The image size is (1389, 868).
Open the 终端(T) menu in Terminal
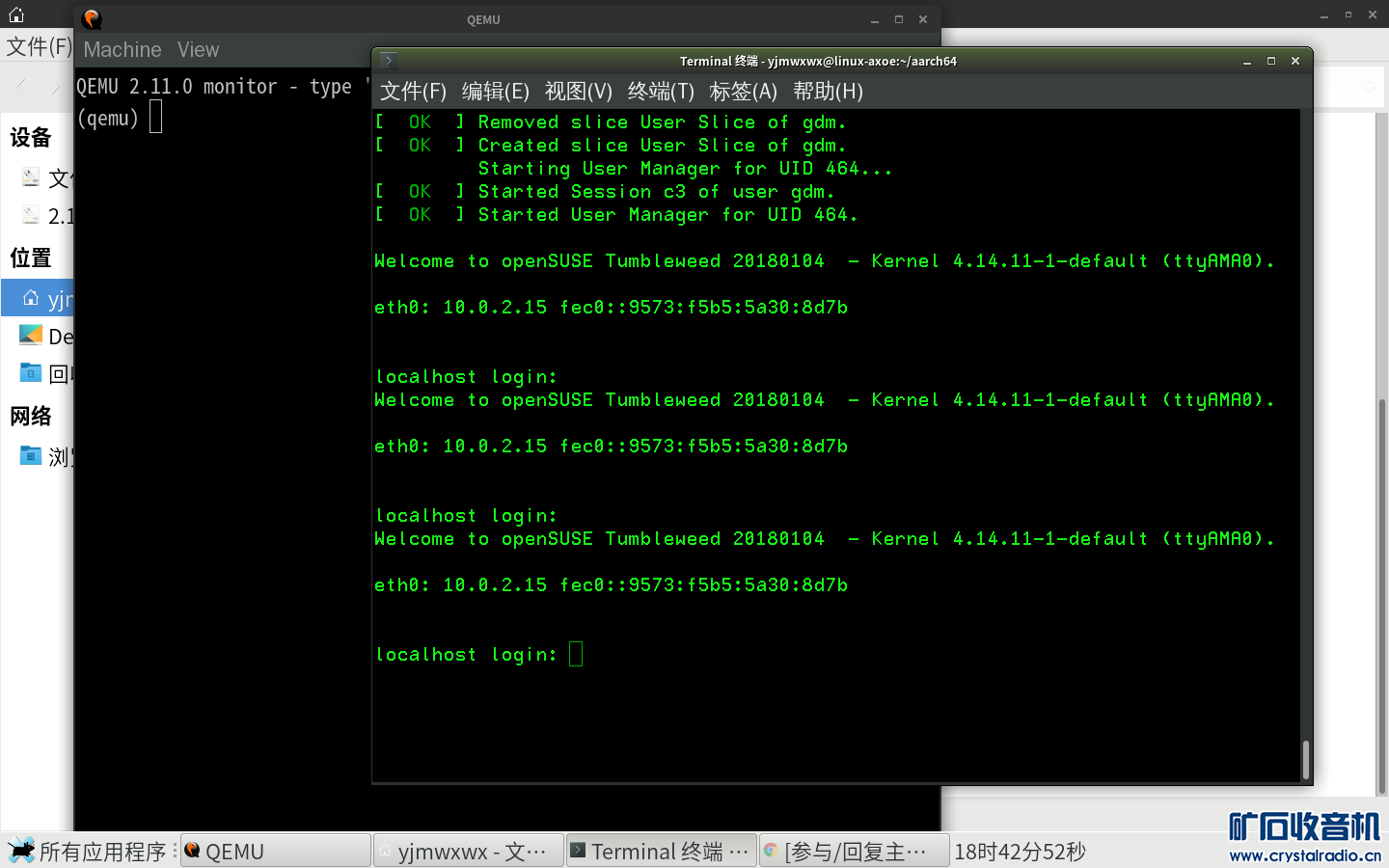point(661,92)
